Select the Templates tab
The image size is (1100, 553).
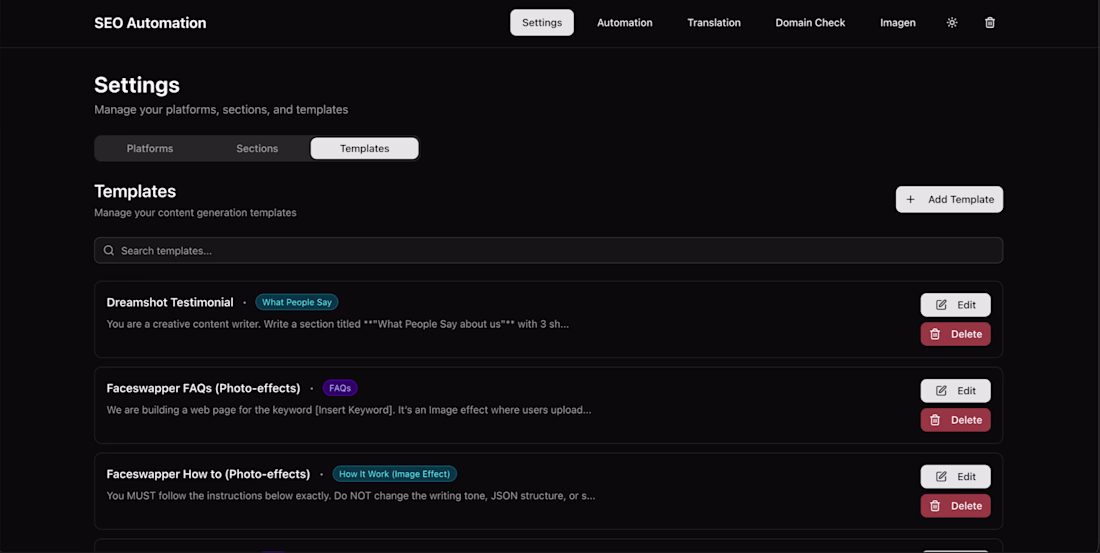(364, 148)
